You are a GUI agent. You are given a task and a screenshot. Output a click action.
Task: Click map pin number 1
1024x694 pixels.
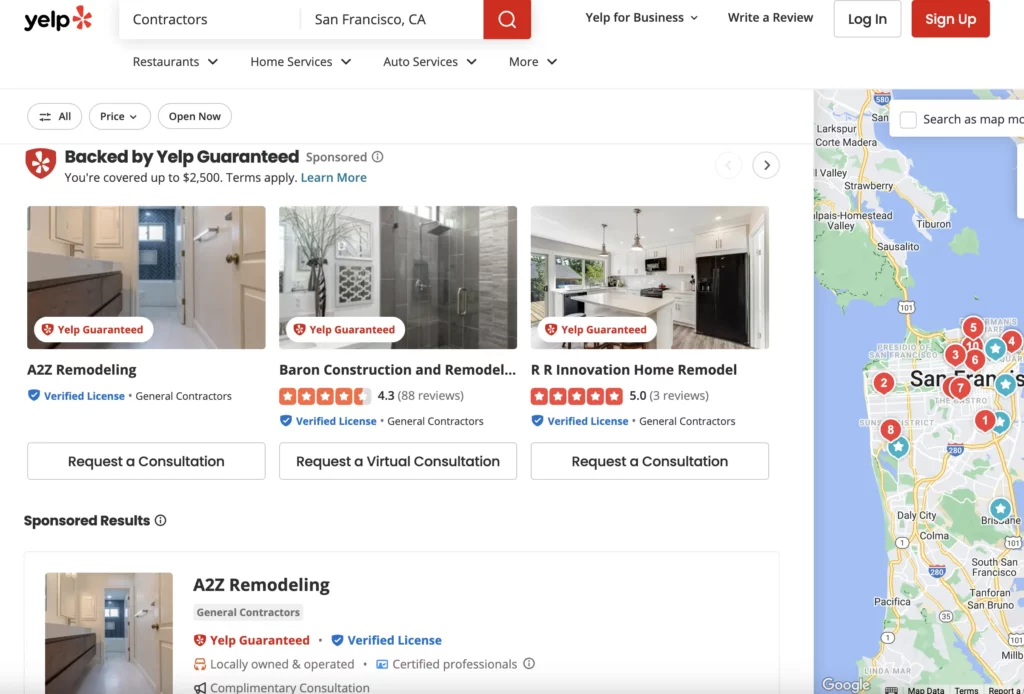[985, 420]
